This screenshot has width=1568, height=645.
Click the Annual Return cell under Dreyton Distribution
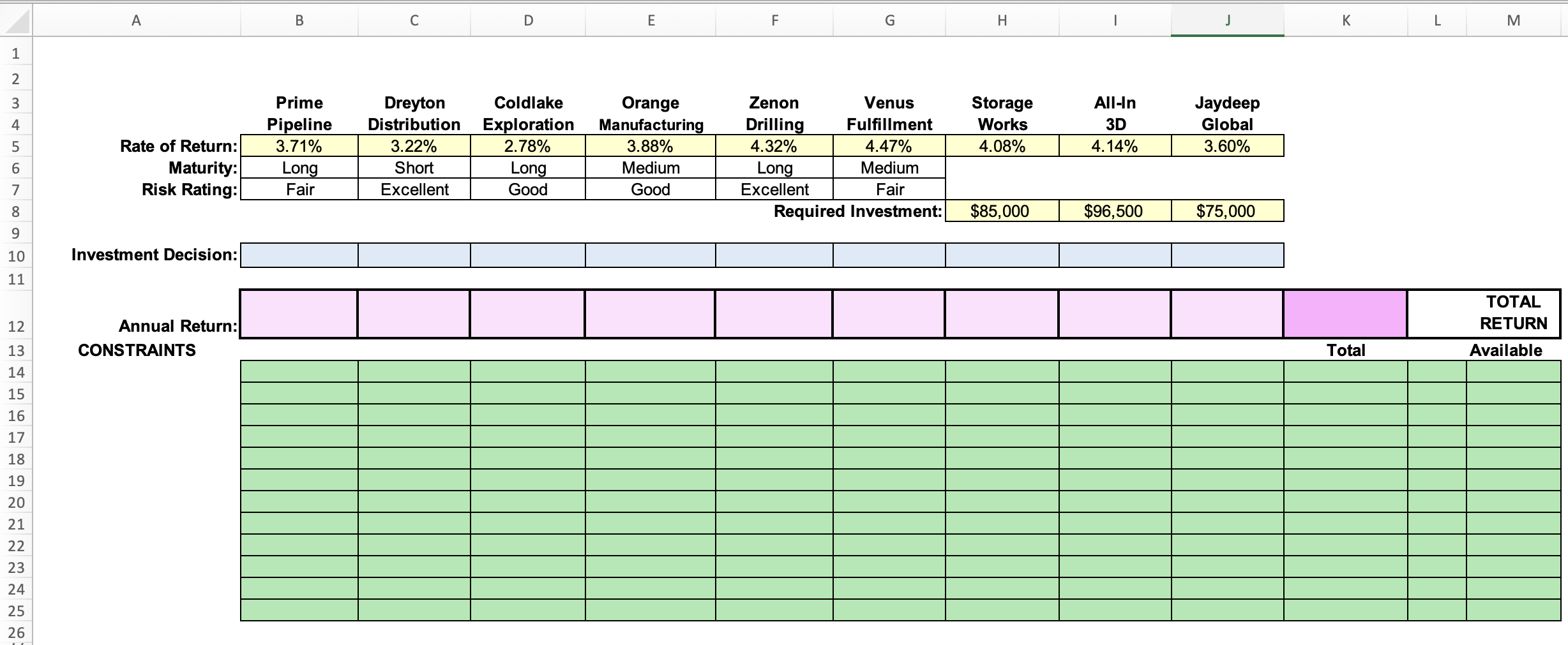[414, 313]
